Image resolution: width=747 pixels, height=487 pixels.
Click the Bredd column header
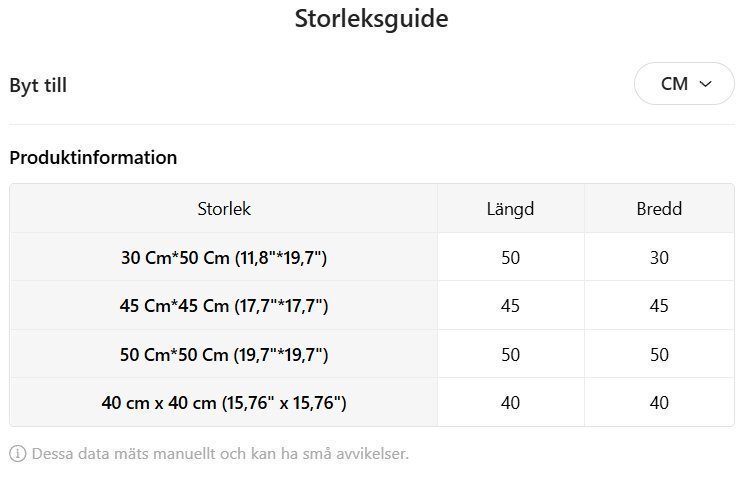pos(659,209)
